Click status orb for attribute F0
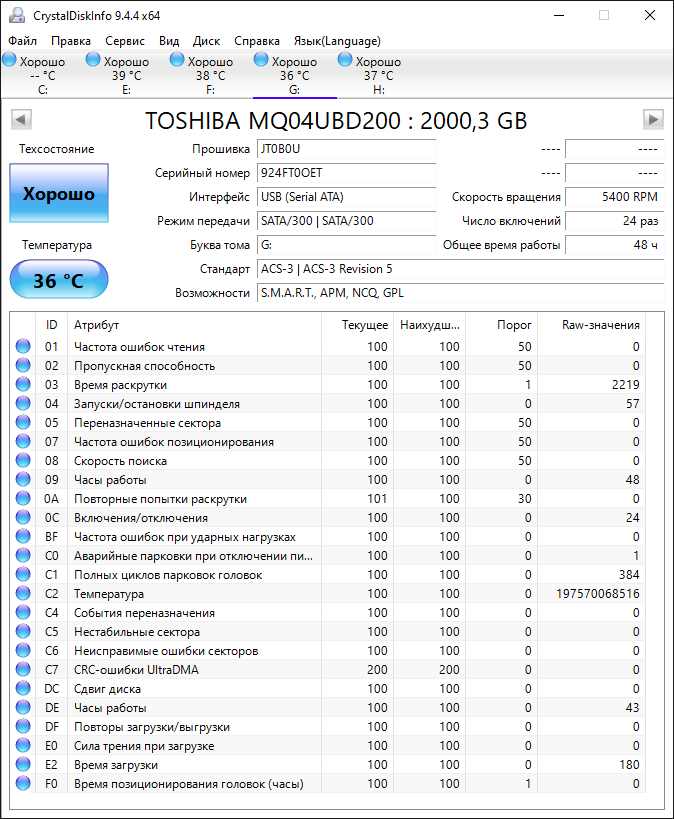The height and width of the screenshot is (819, 674). click(23, 783)
